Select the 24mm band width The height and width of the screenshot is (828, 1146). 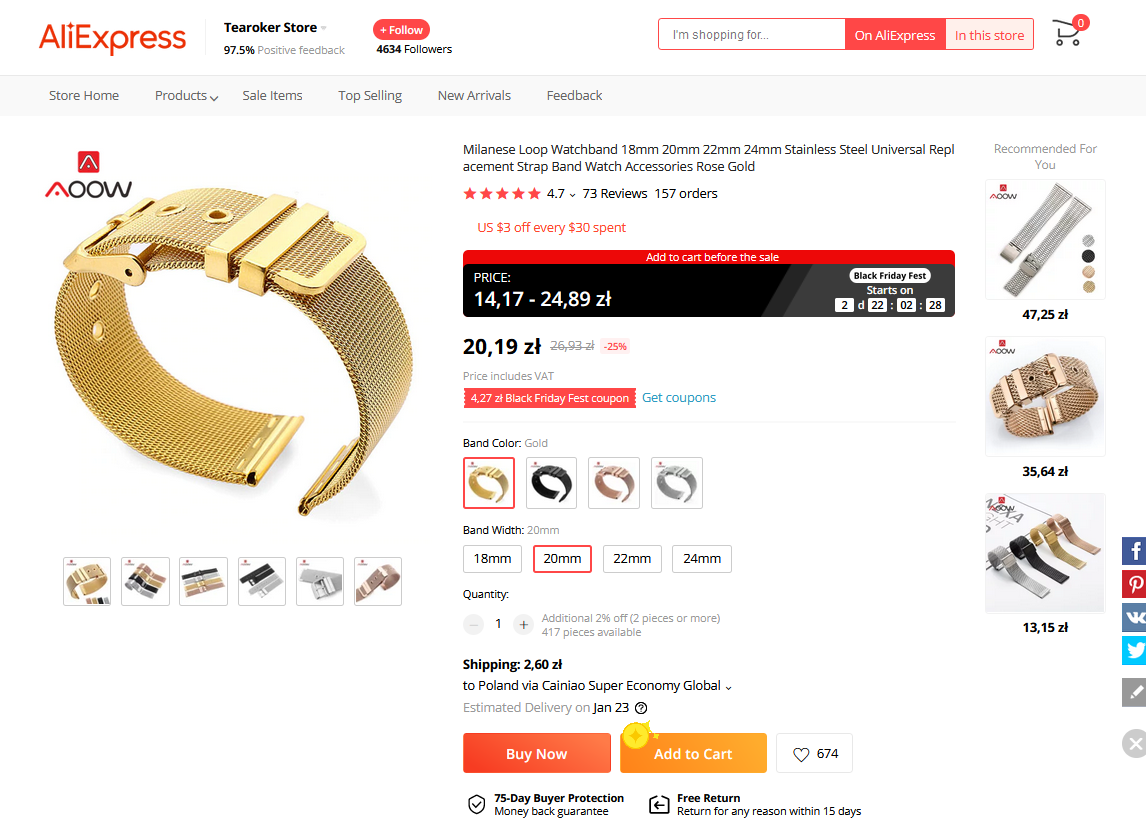pos(702,559)
